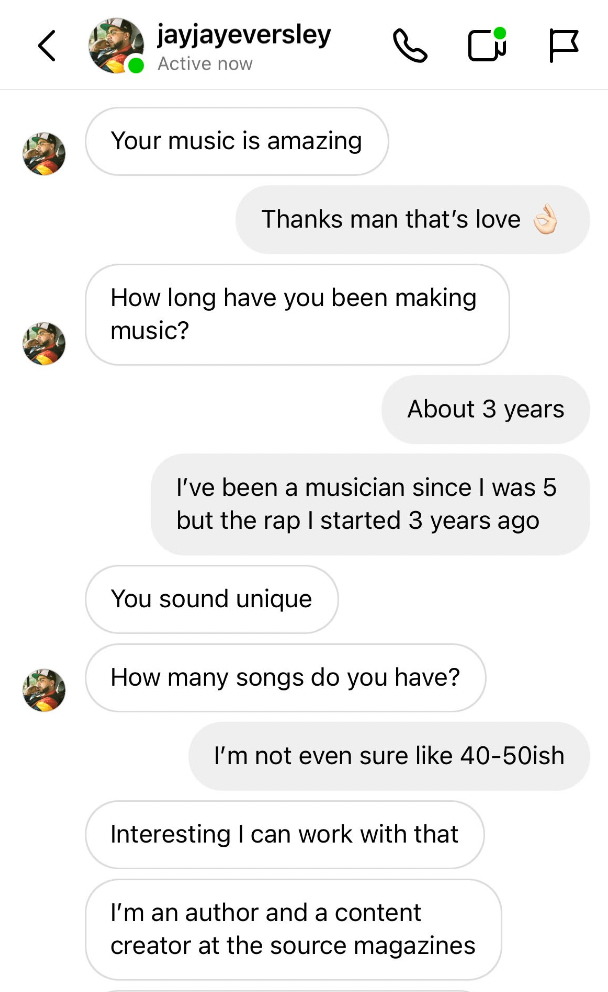Open the jayjayeversley username link

[x=244, y=35]
